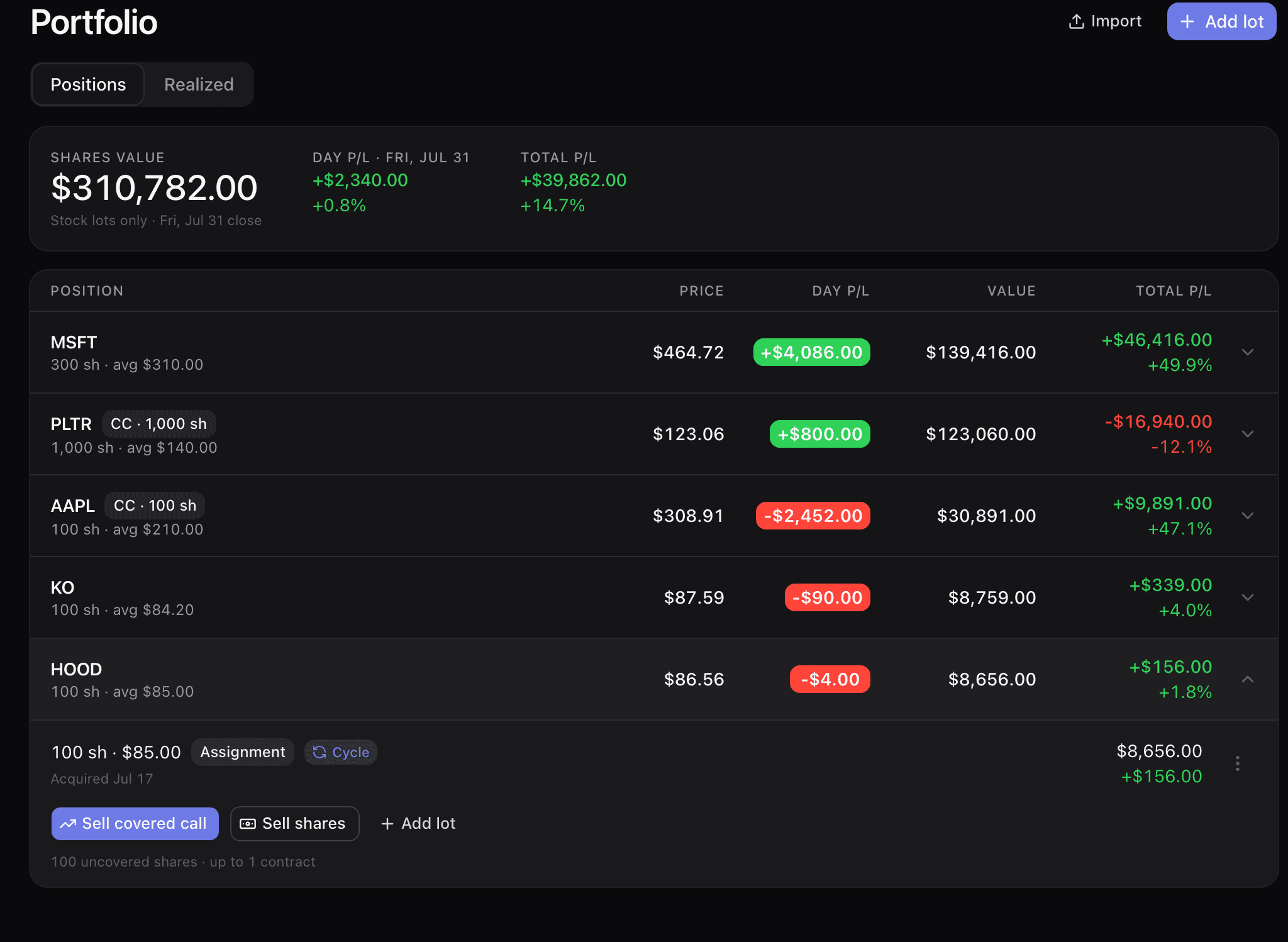Viewport: 1288px width, 942px height.
Task: Open the Import option
Action: 1105,21
